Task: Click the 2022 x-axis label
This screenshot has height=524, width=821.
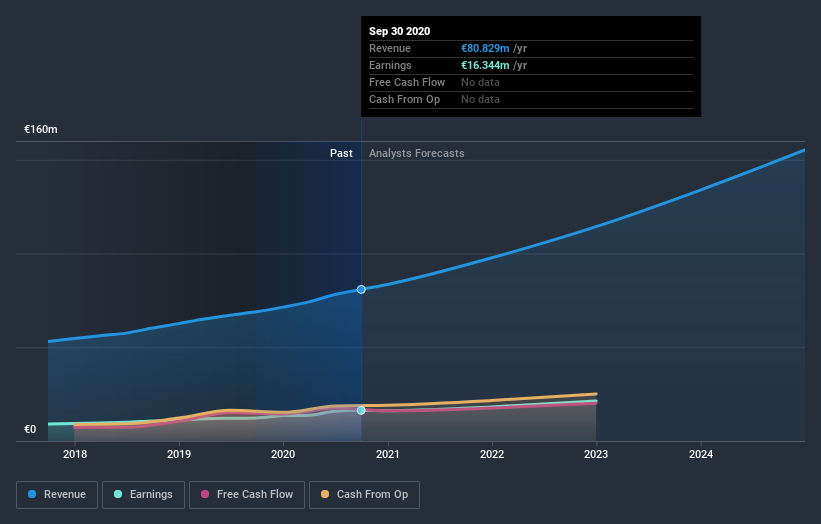Action: pos(492,454)
